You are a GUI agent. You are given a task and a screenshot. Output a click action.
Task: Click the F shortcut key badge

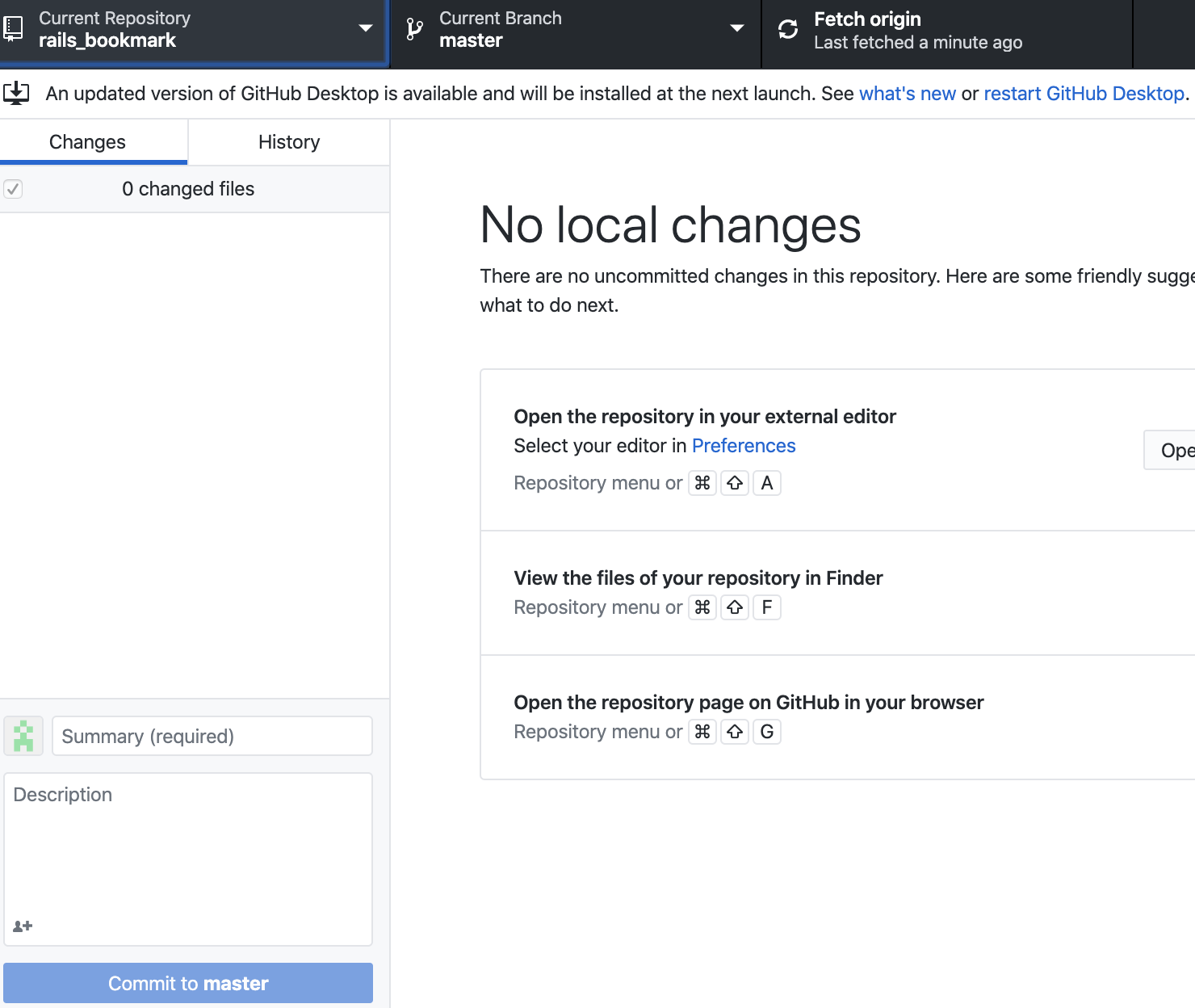point(767,607)
